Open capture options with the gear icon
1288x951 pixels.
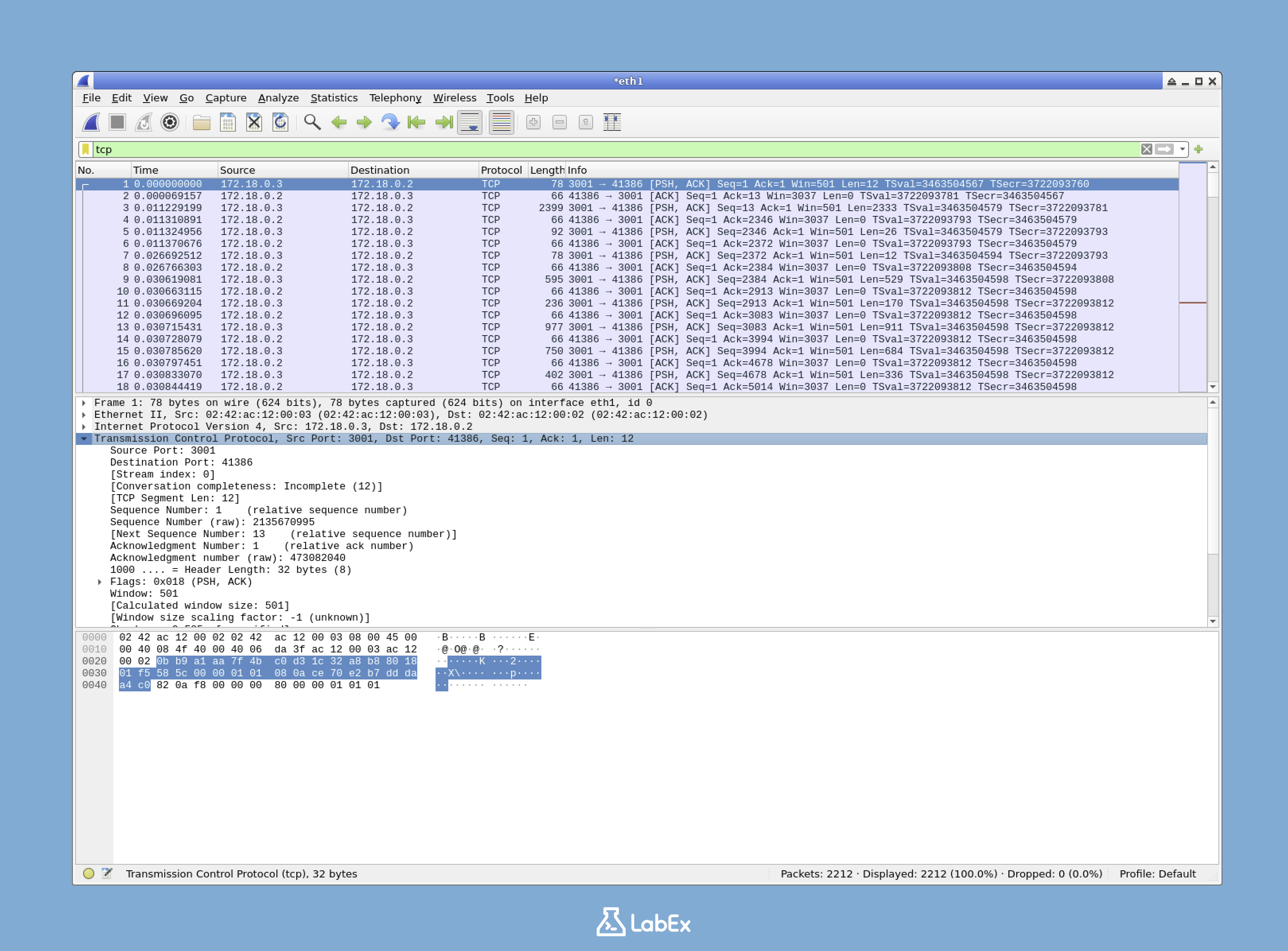click(171, 122)
